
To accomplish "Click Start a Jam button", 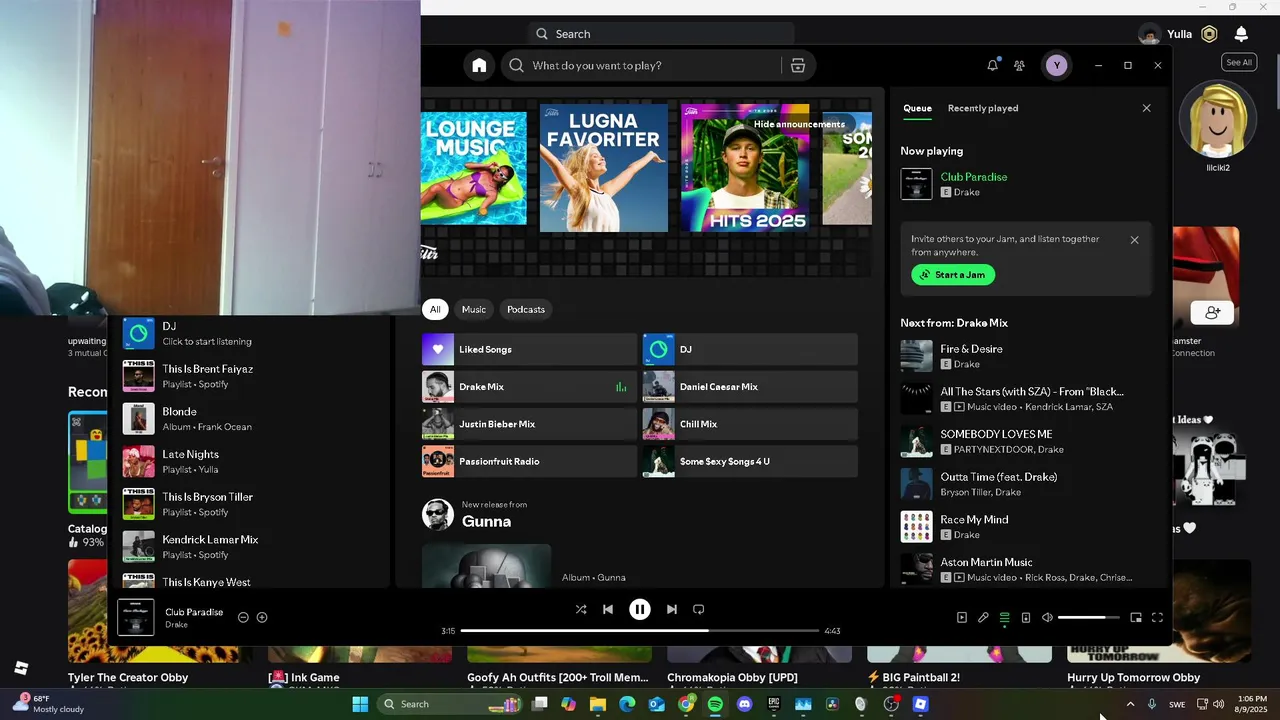I will point(953,275).
